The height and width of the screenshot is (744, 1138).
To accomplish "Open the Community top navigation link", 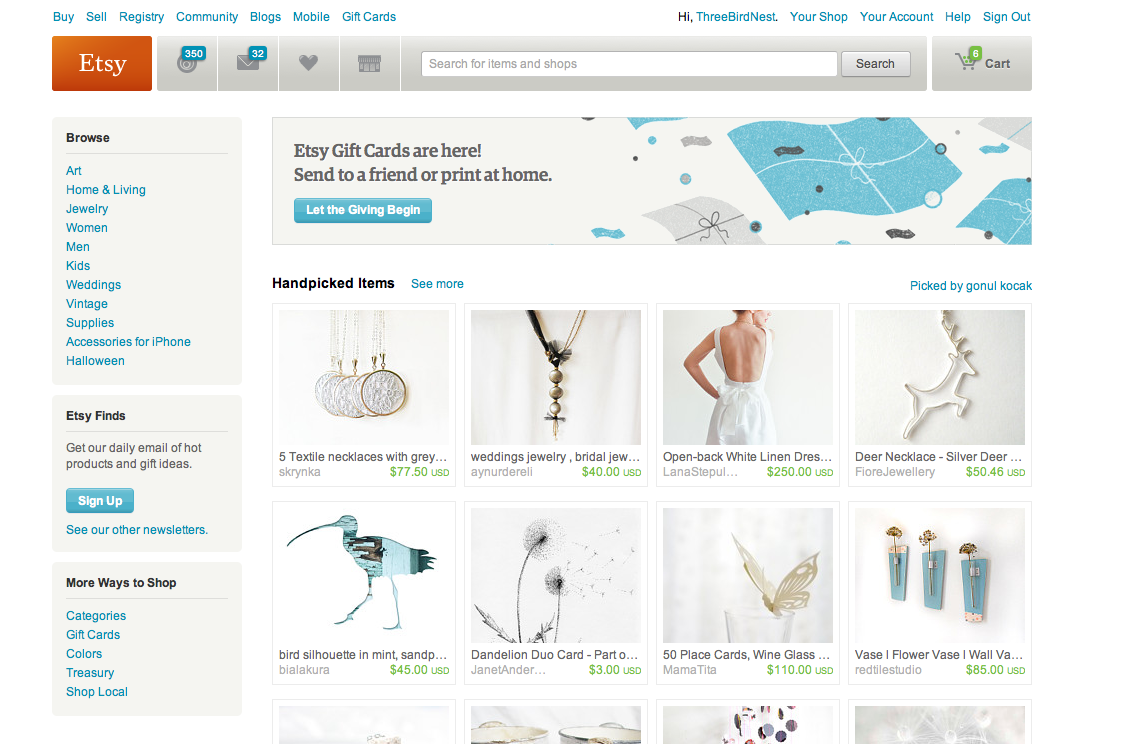I will click(x=207, y=17).
